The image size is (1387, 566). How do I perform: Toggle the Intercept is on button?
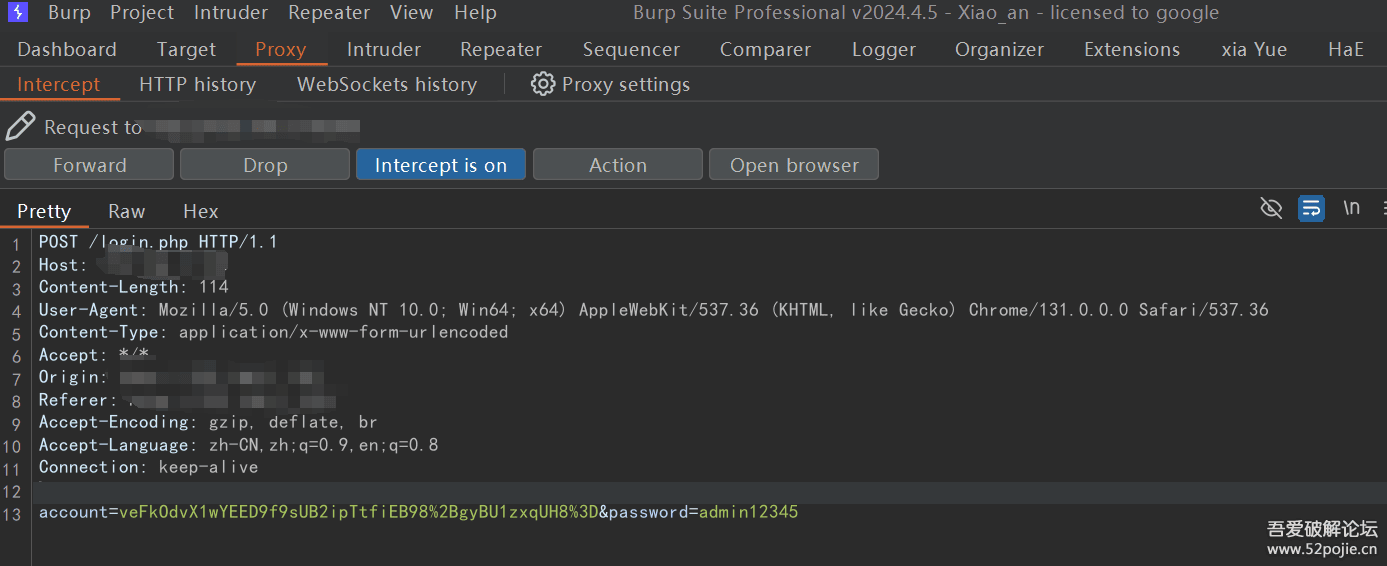click(x=441, y=165)
